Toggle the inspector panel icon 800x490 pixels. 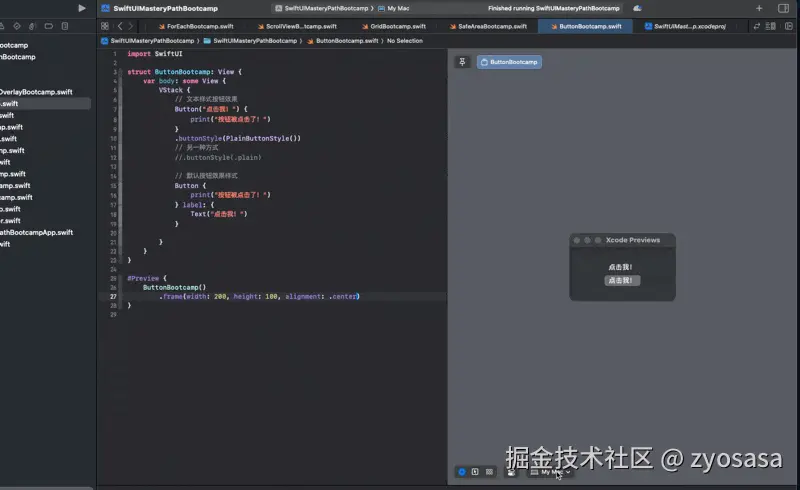point(783,8)
